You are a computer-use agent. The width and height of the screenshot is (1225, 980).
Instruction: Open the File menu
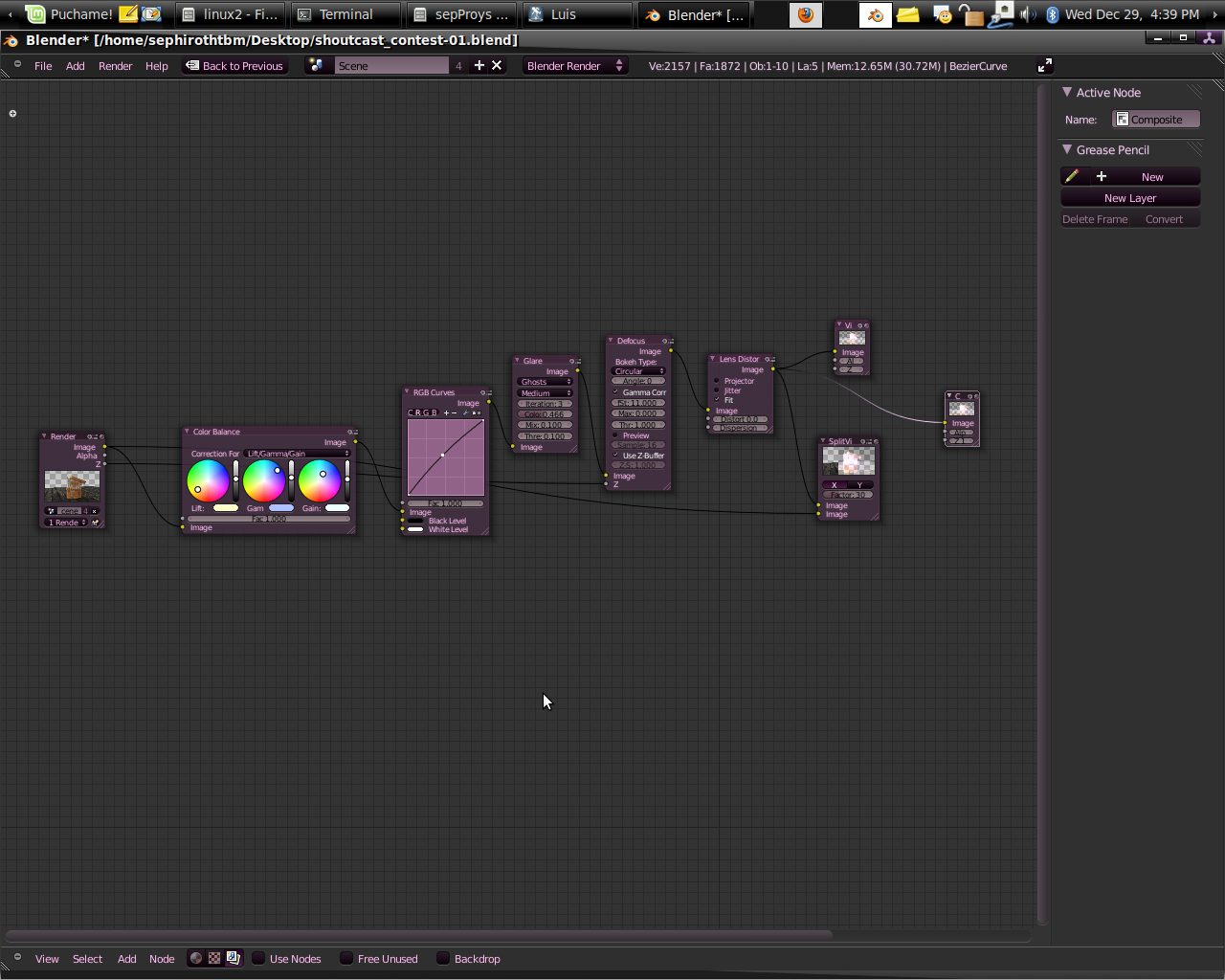point(43,65)
